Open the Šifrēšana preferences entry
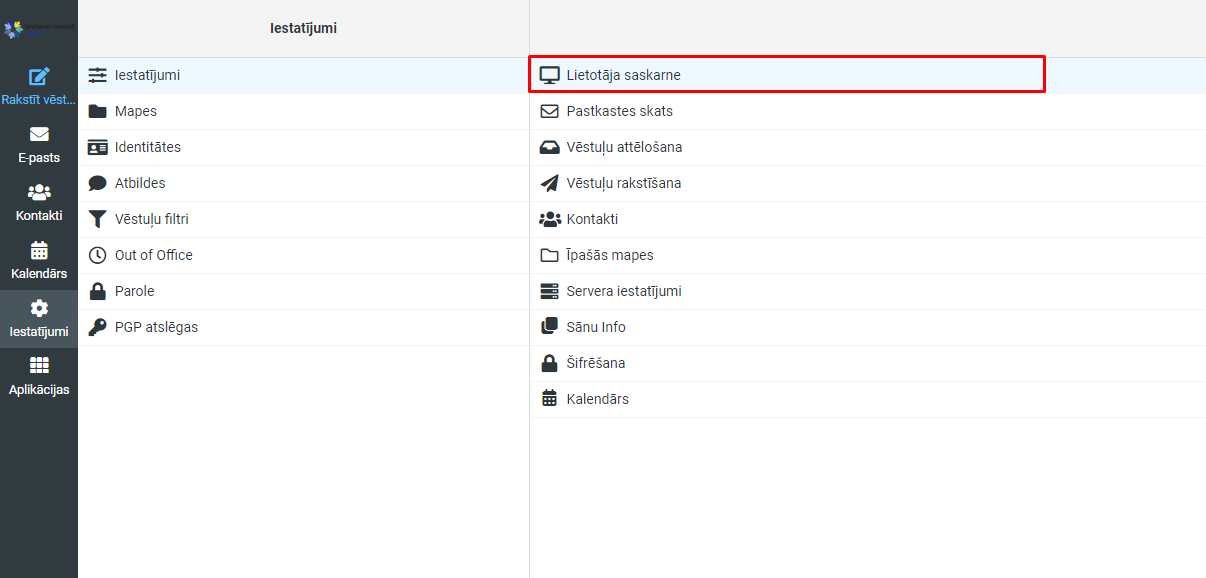The height and width of the screenshot is (578, 1206). point(595,363)
